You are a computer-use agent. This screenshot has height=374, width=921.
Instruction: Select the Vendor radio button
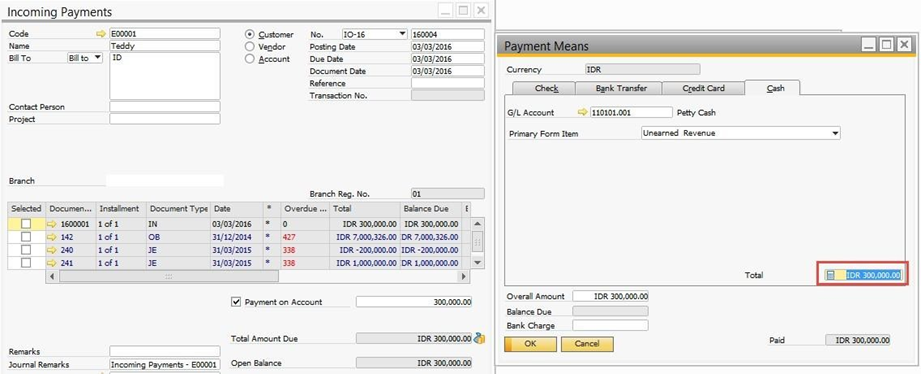(250, 46)
